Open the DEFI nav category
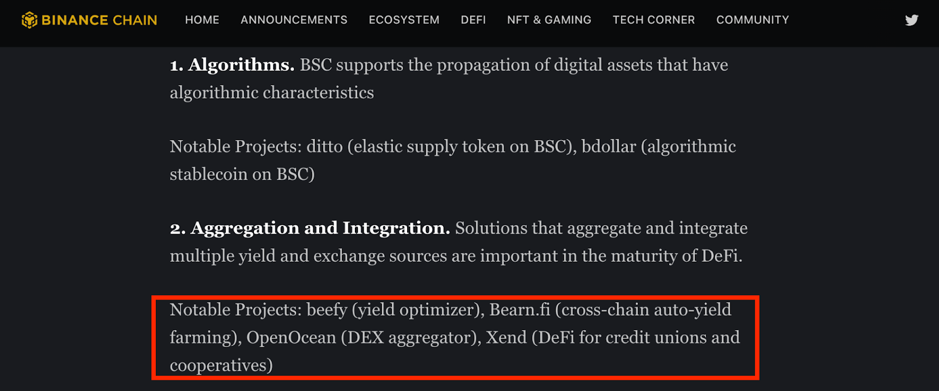 [x=473, y=20]
